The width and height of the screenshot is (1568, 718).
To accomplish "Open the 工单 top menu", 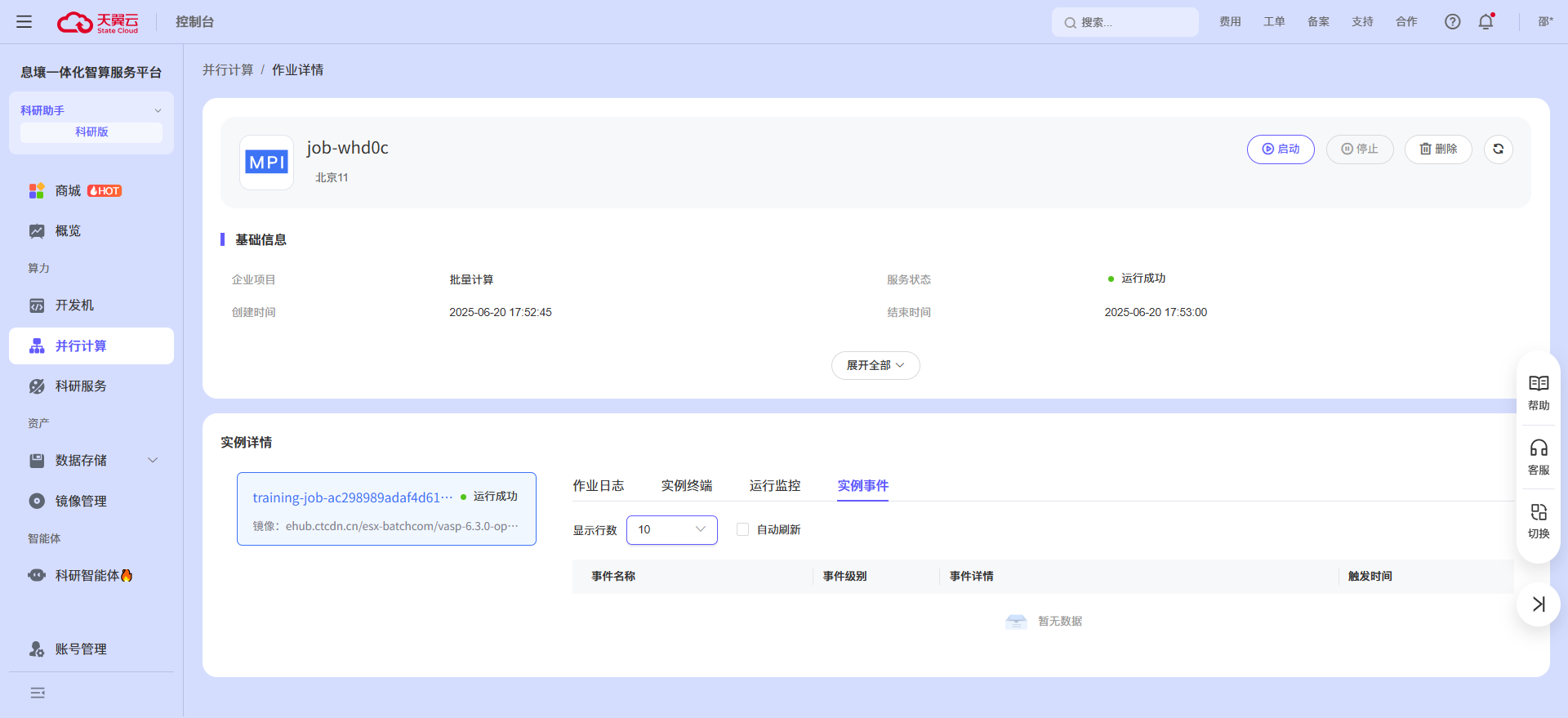I will coord(1274,22).
